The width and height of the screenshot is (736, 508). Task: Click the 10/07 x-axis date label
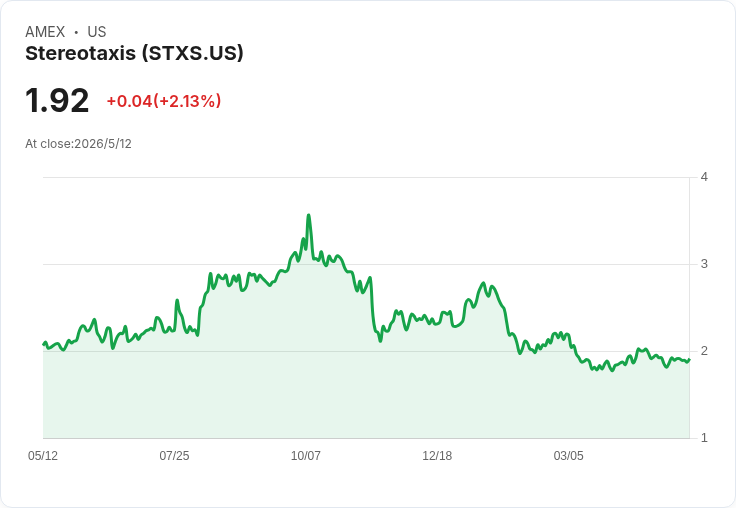[306, 455]
